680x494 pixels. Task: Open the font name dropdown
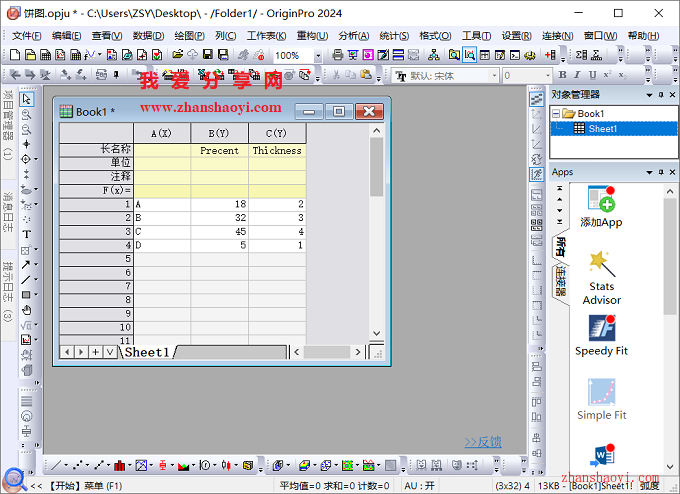[x=494, y=76]
